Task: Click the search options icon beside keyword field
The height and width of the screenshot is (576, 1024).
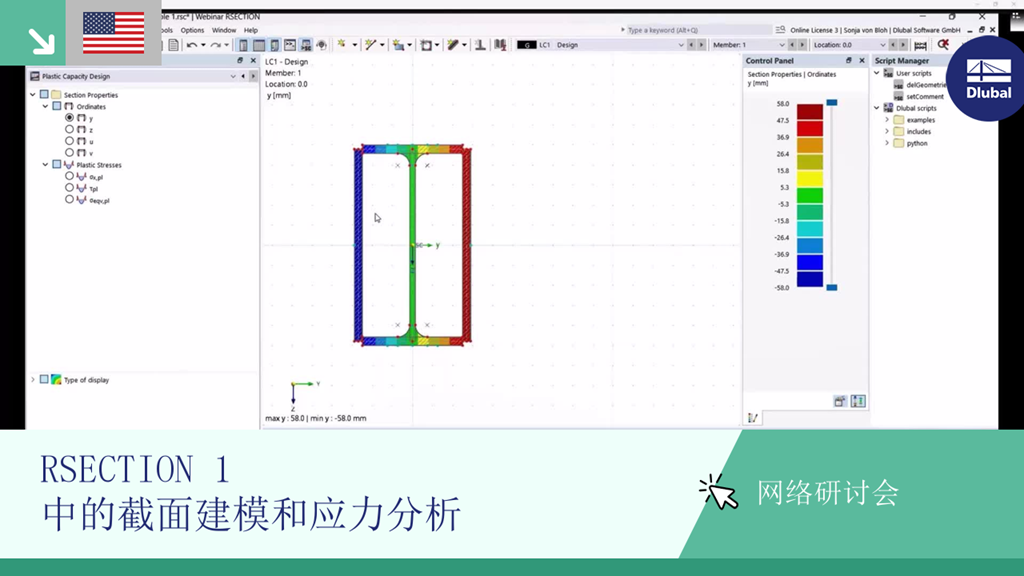Action: point(780,29)
